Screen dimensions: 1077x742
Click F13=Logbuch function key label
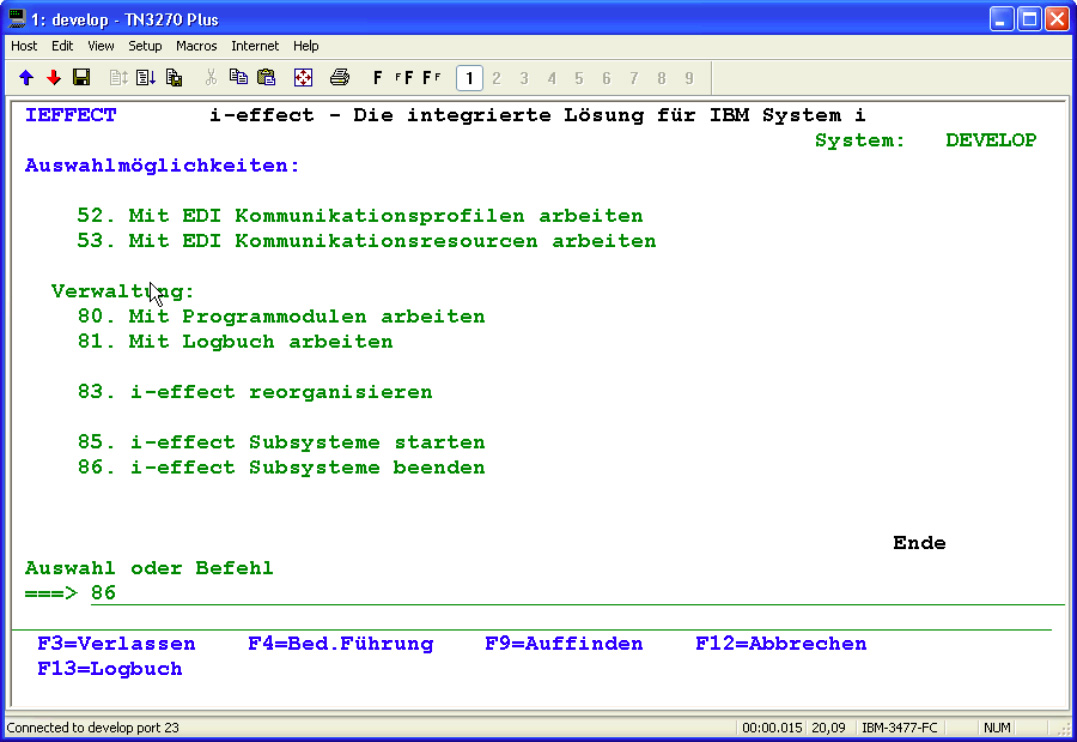click(110, 669)
